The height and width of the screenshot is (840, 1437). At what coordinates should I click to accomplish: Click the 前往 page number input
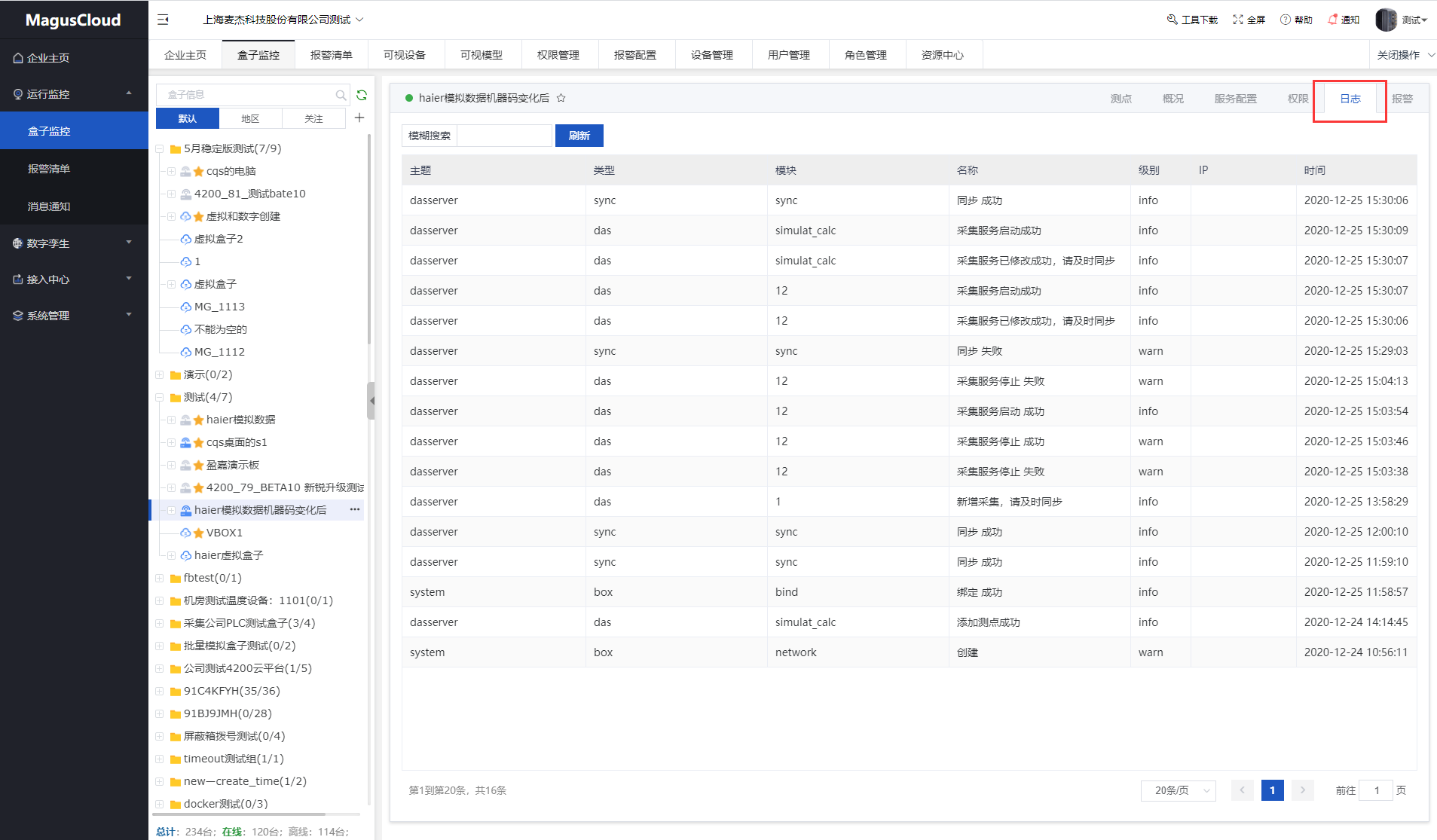pos(1377,790)
